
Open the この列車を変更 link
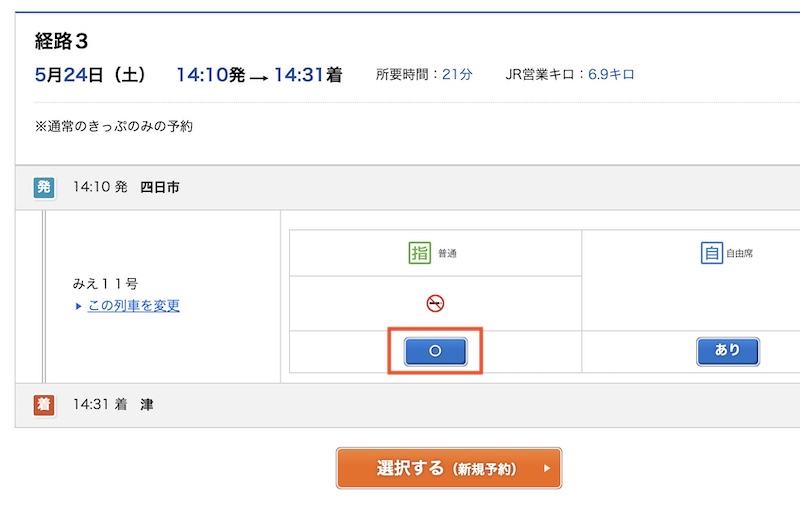[x=134, y=305]
